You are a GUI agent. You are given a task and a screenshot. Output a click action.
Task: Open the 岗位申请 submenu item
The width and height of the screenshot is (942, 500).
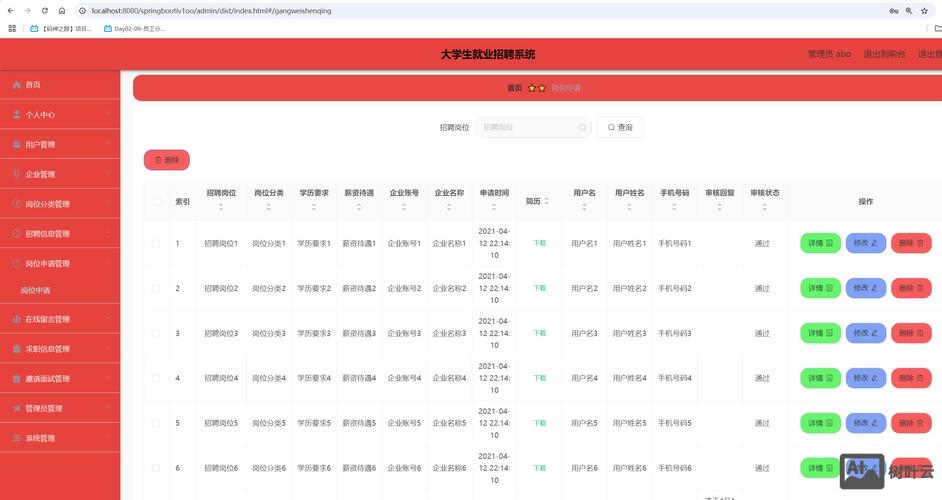click(x=36, y=291)
